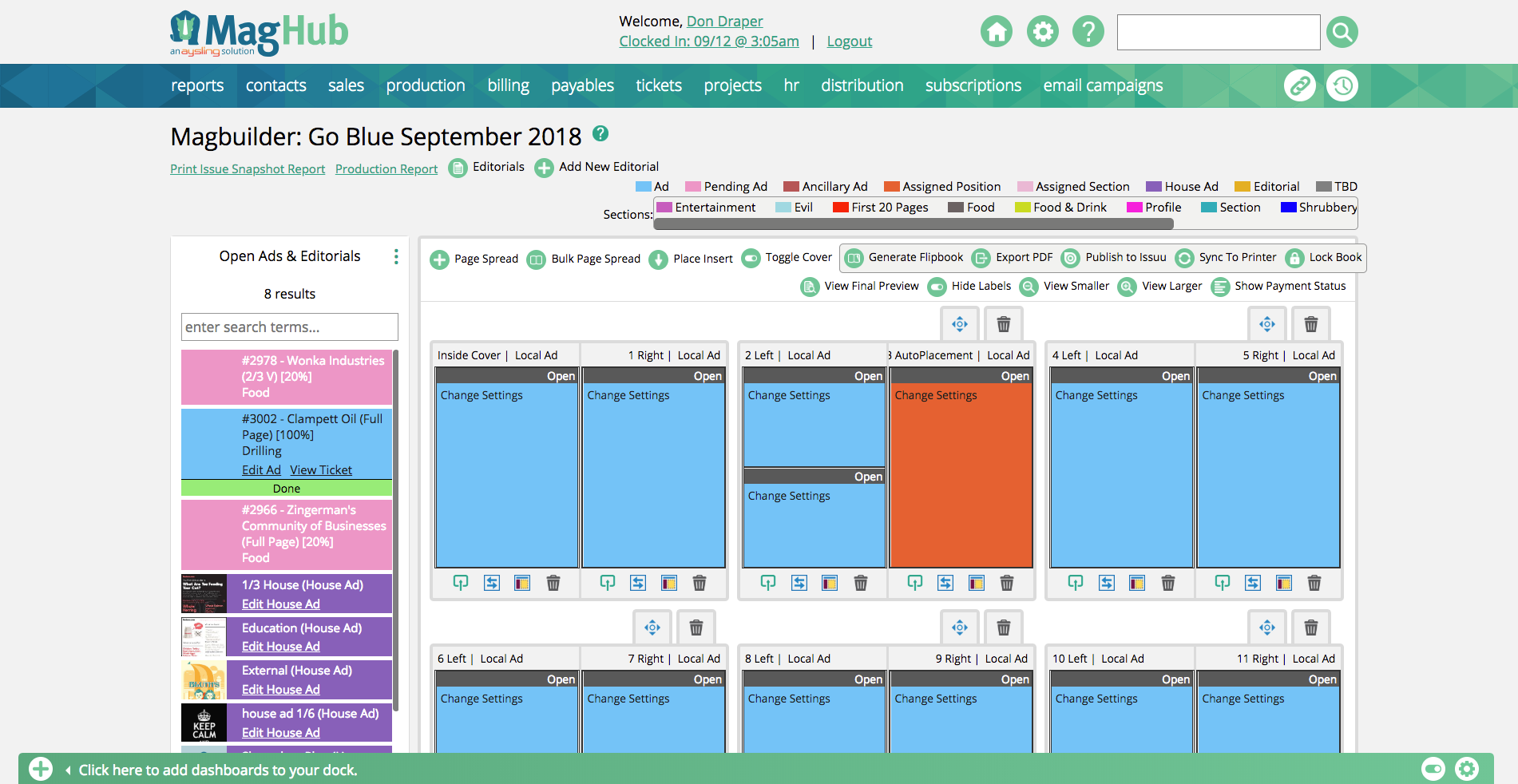Expand the dock via left arrow
Image resolution: width=1518 pixels, height=784 pixels.
point(68,770)
